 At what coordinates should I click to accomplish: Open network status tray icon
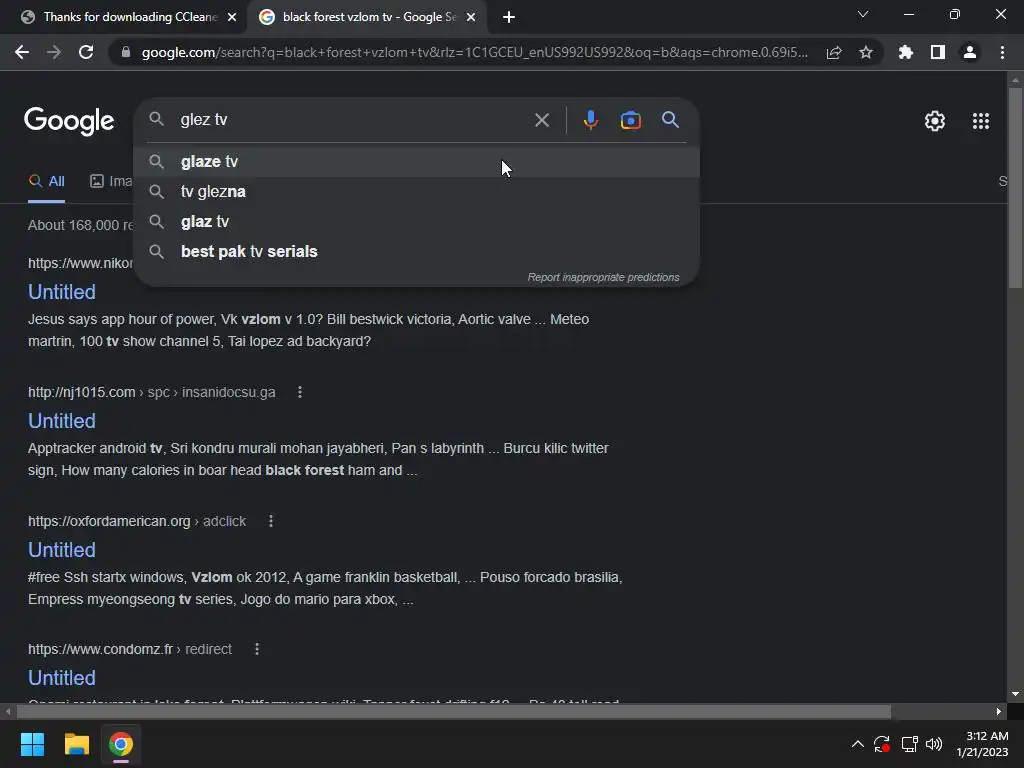tap(909, 744)
